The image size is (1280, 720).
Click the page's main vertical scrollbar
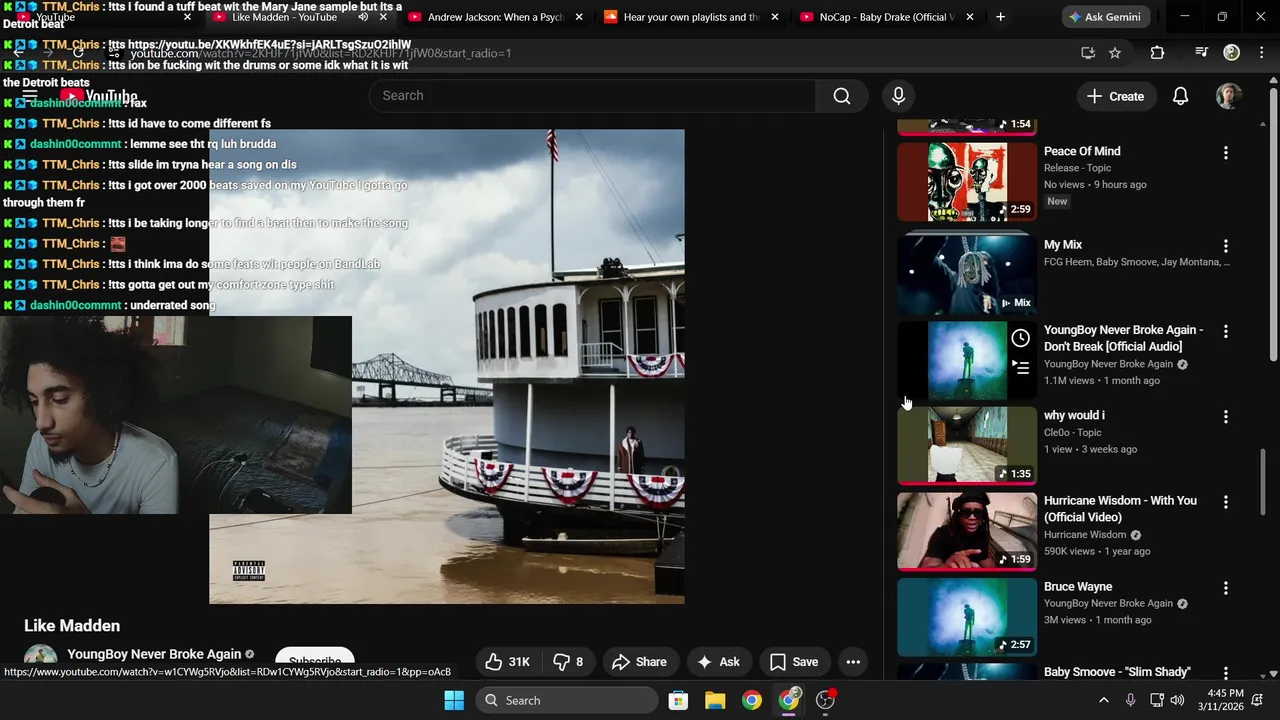(1273, 225)
